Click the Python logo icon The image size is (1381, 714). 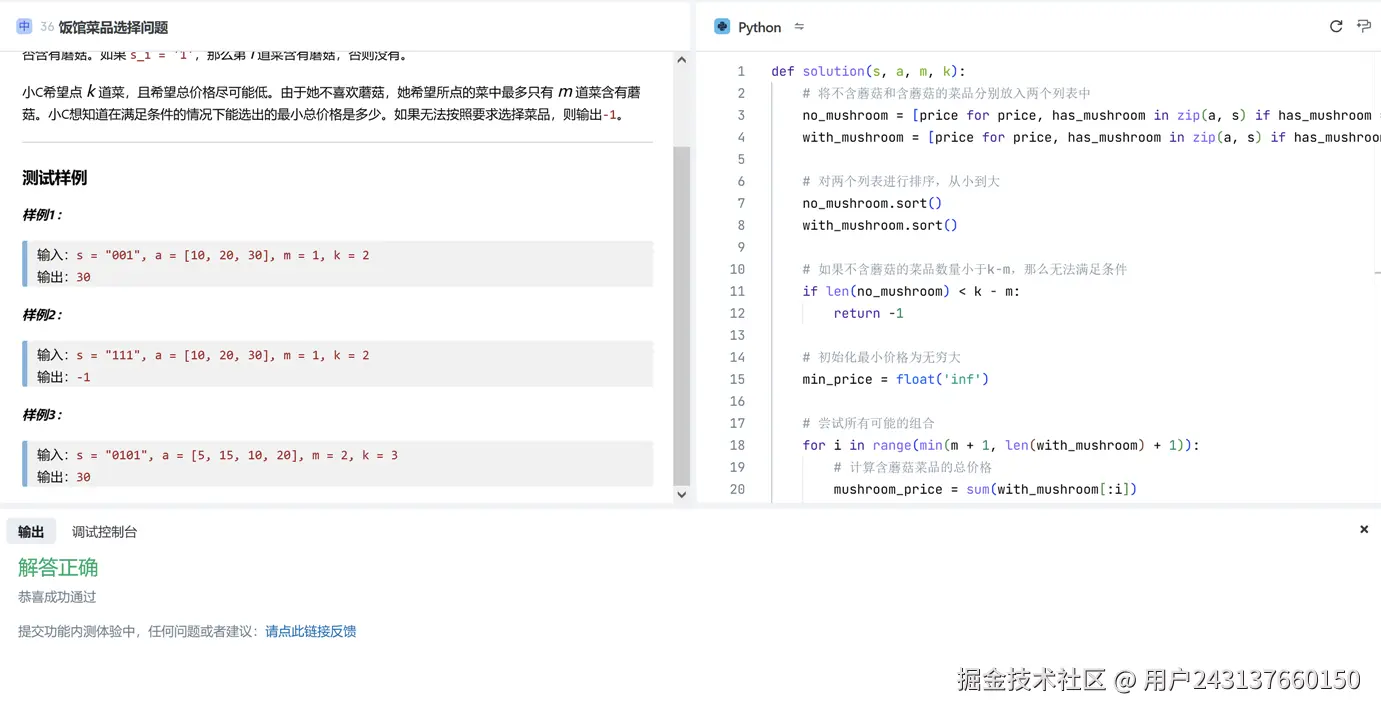point(721,27)
